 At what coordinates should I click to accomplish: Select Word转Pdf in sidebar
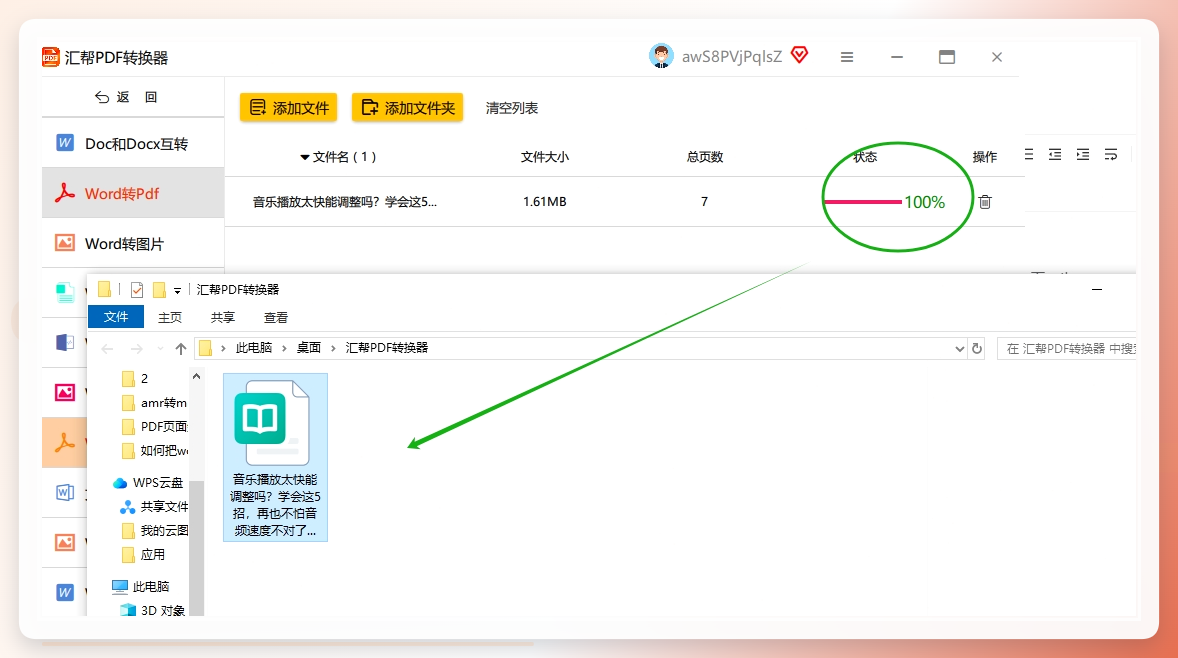[x=133, y=193]
